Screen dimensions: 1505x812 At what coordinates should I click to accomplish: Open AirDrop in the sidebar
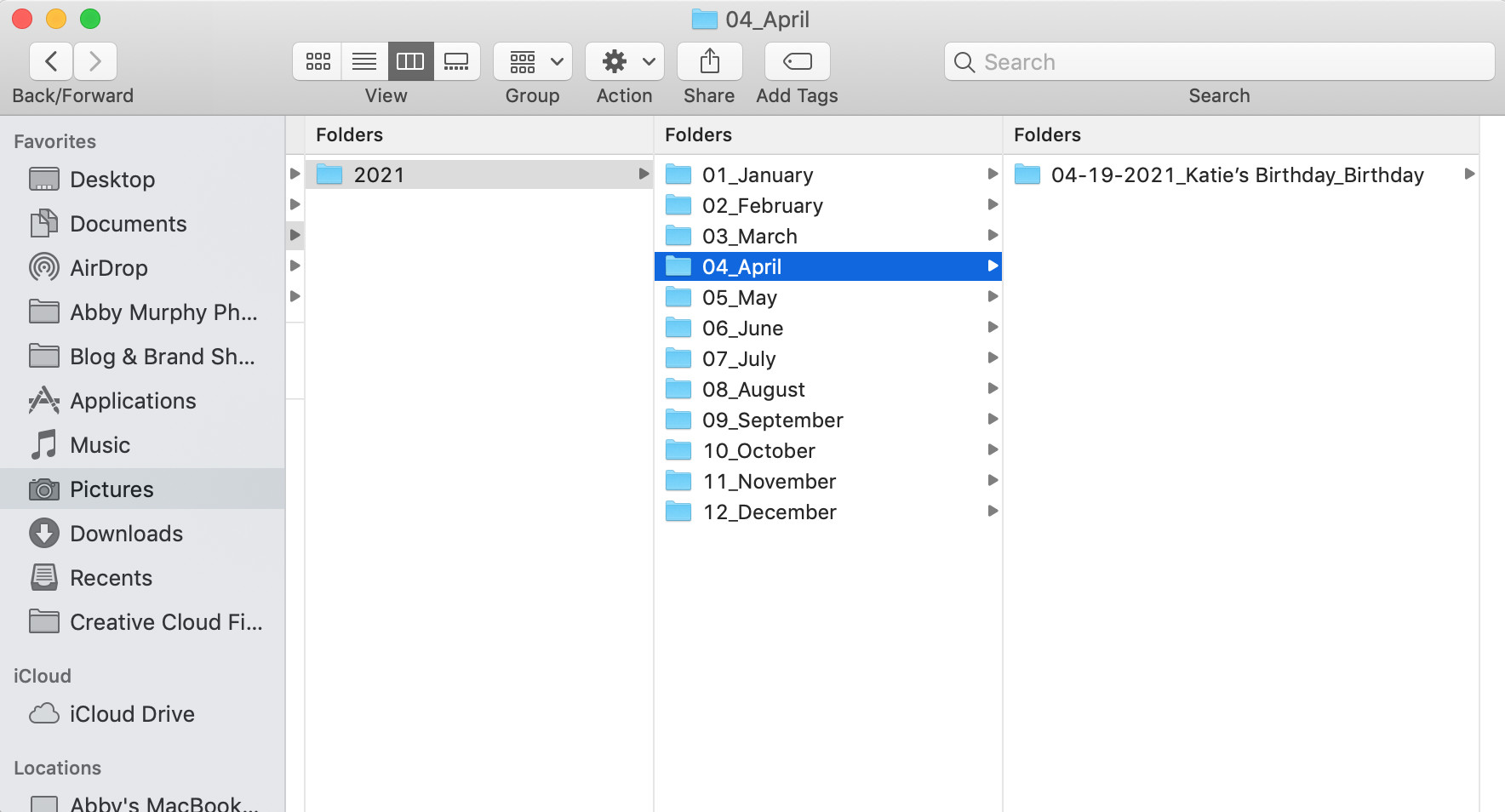(142, 268)
